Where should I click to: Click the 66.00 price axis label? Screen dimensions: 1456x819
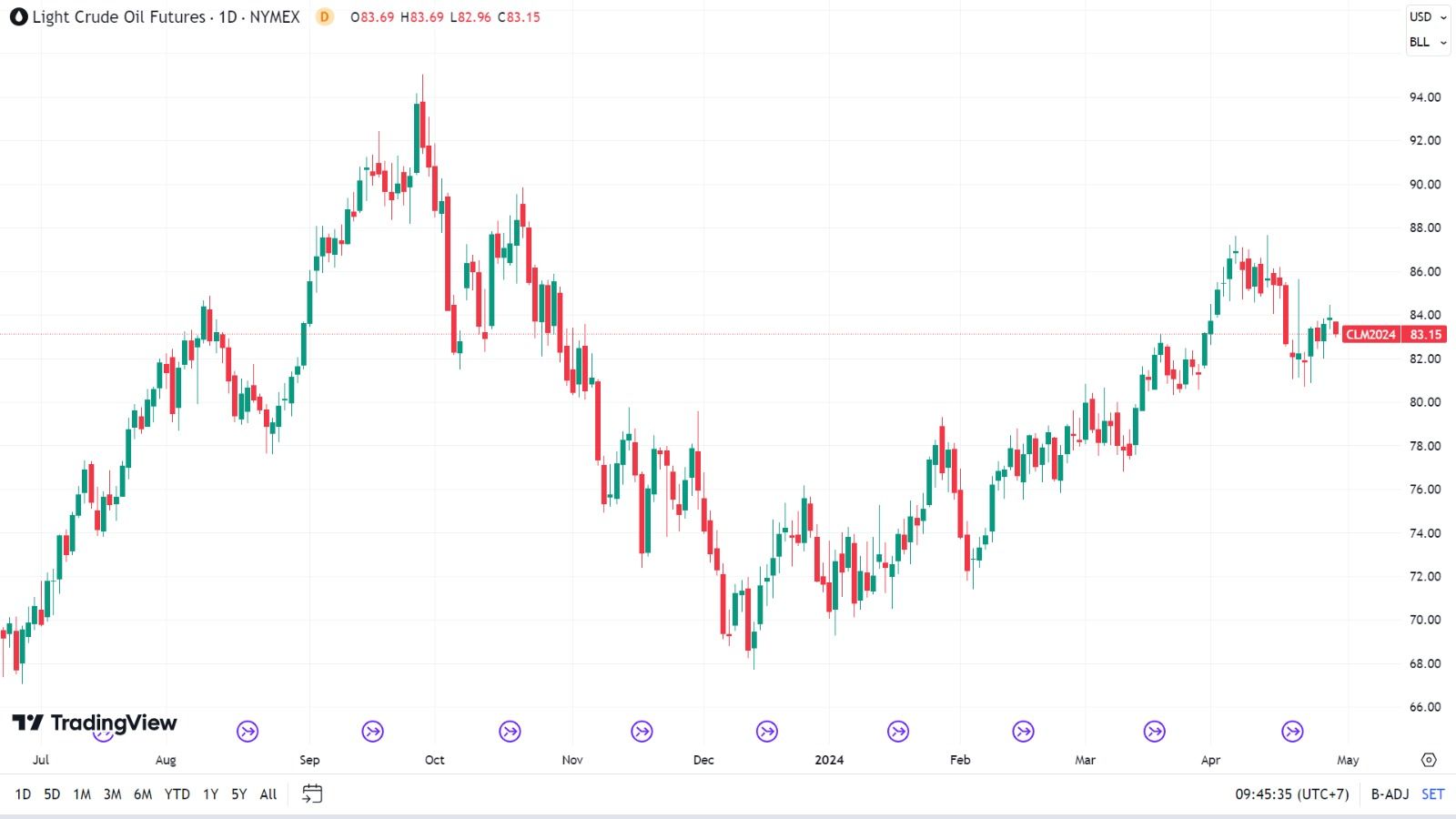(1425, 707)
